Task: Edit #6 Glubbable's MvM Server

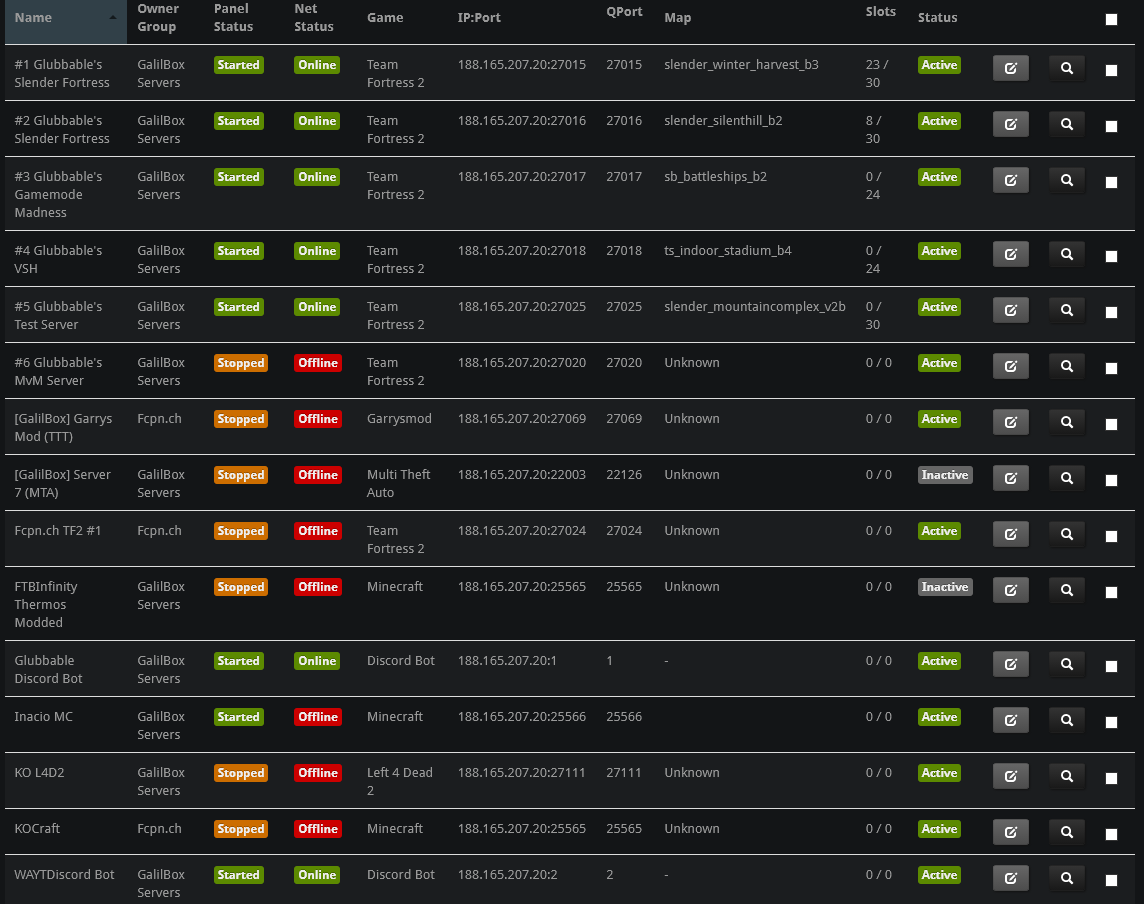Action: click(x=1010, y=366)
